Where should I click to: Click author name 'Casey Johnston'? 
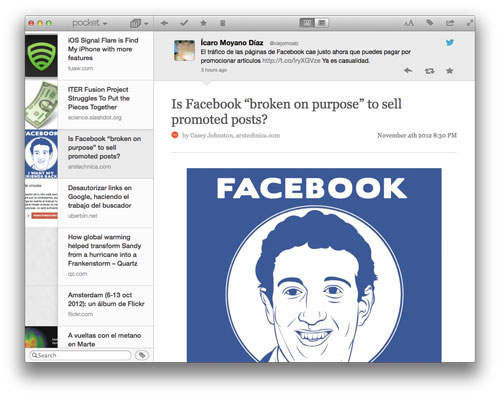211,135
